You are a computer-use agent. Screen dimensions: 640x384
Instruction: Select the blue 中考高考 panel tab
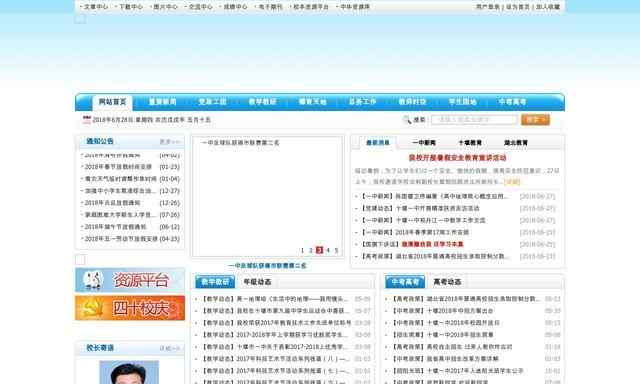pos(405,282)
